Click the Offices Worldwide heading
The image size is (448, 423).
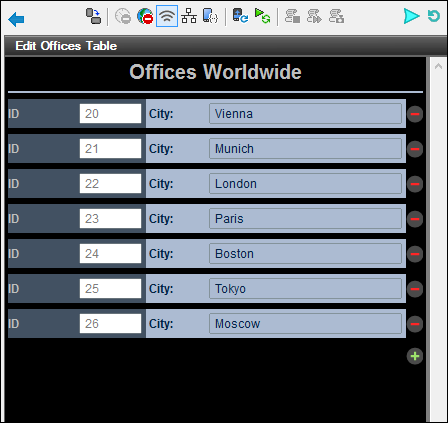click(x=215, y=72)
